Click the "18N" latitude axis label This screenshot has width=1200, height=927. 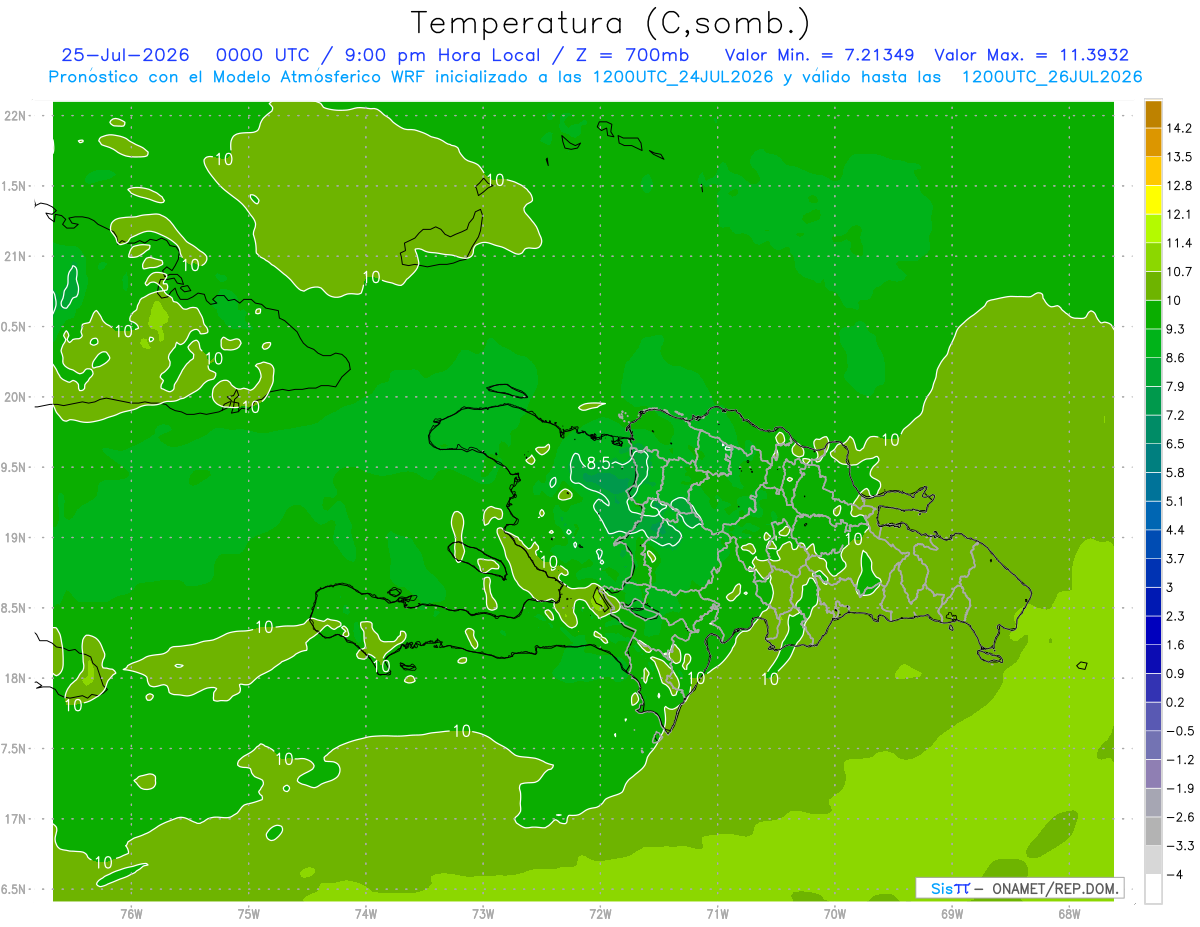click(x=15, y=678)
